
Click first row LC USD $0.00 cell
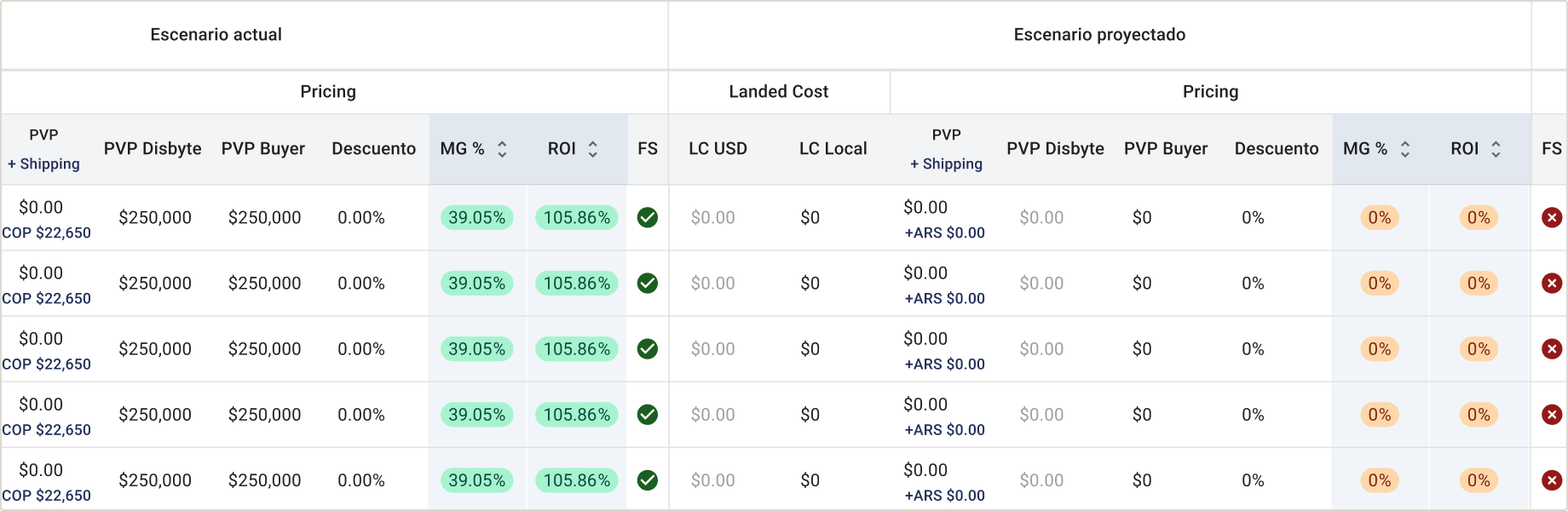tap(712, 218)
